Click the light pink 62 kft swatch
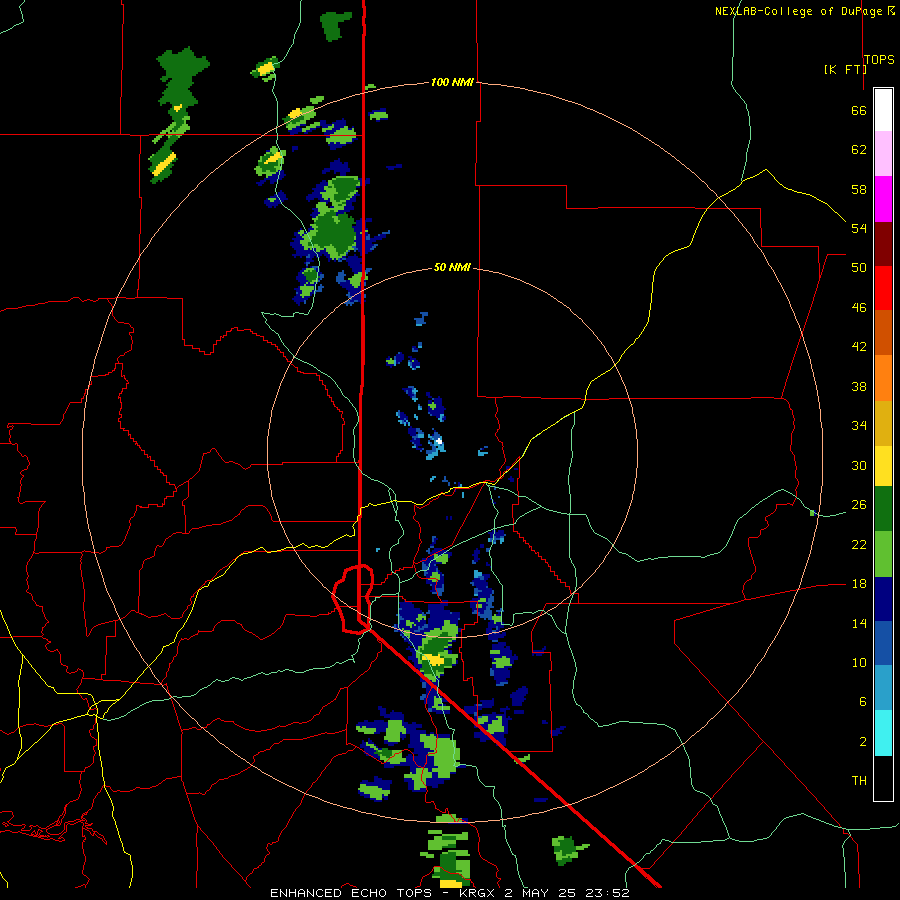 (883, 153)
